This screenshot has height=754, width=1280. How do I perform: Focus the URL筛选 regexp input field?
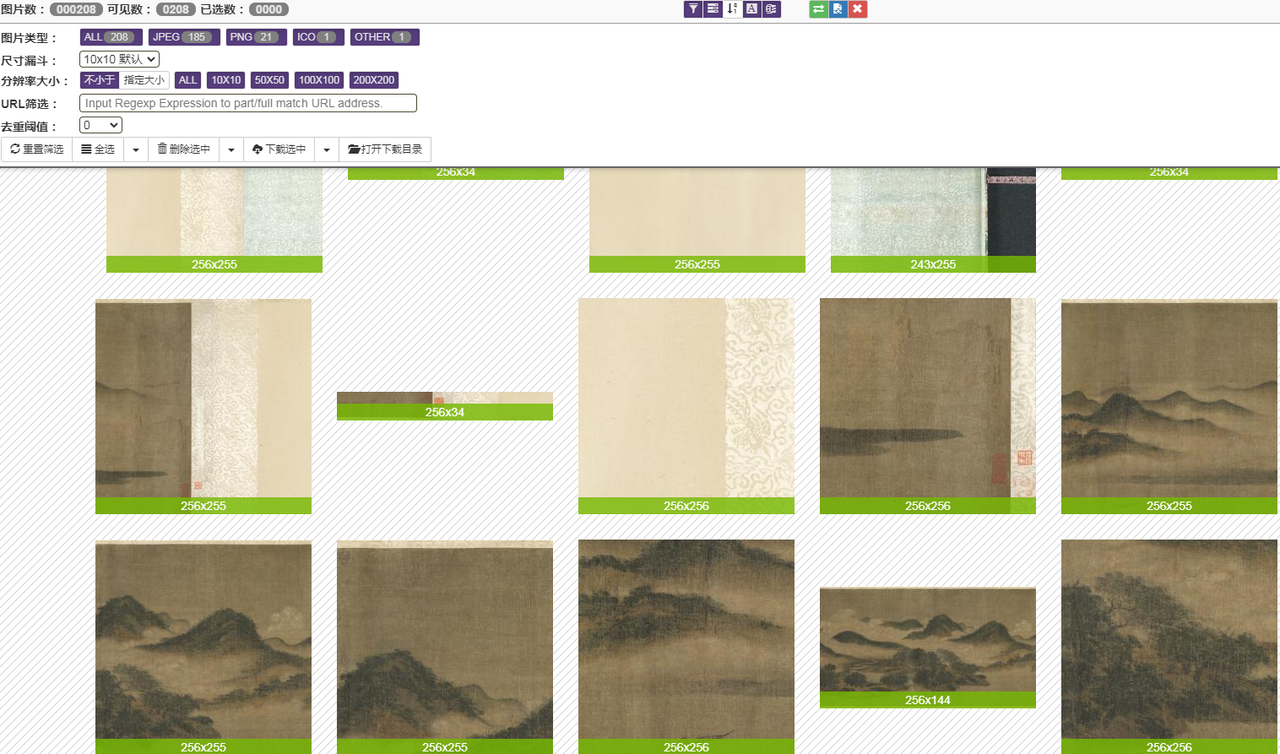(248, 103)
